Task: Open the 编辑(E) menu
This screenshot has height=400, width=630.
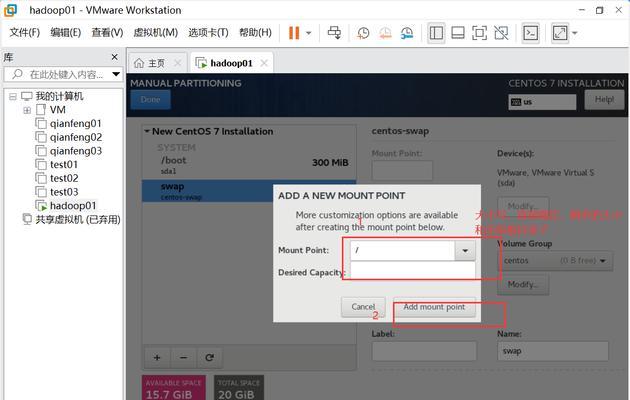Action: click(65, 33)
